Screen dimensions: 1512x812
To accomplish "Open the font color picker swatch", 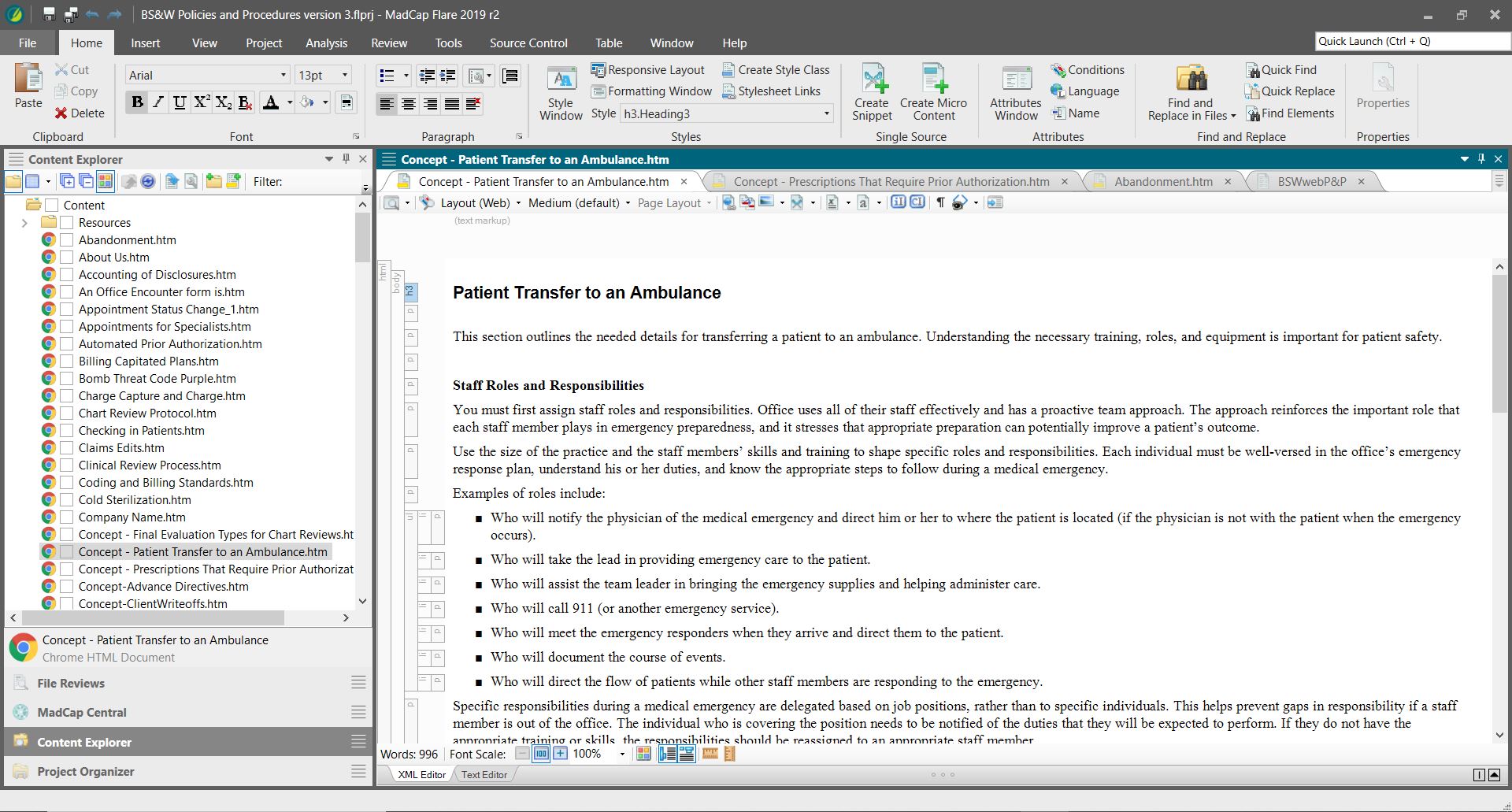I will 271,102.
